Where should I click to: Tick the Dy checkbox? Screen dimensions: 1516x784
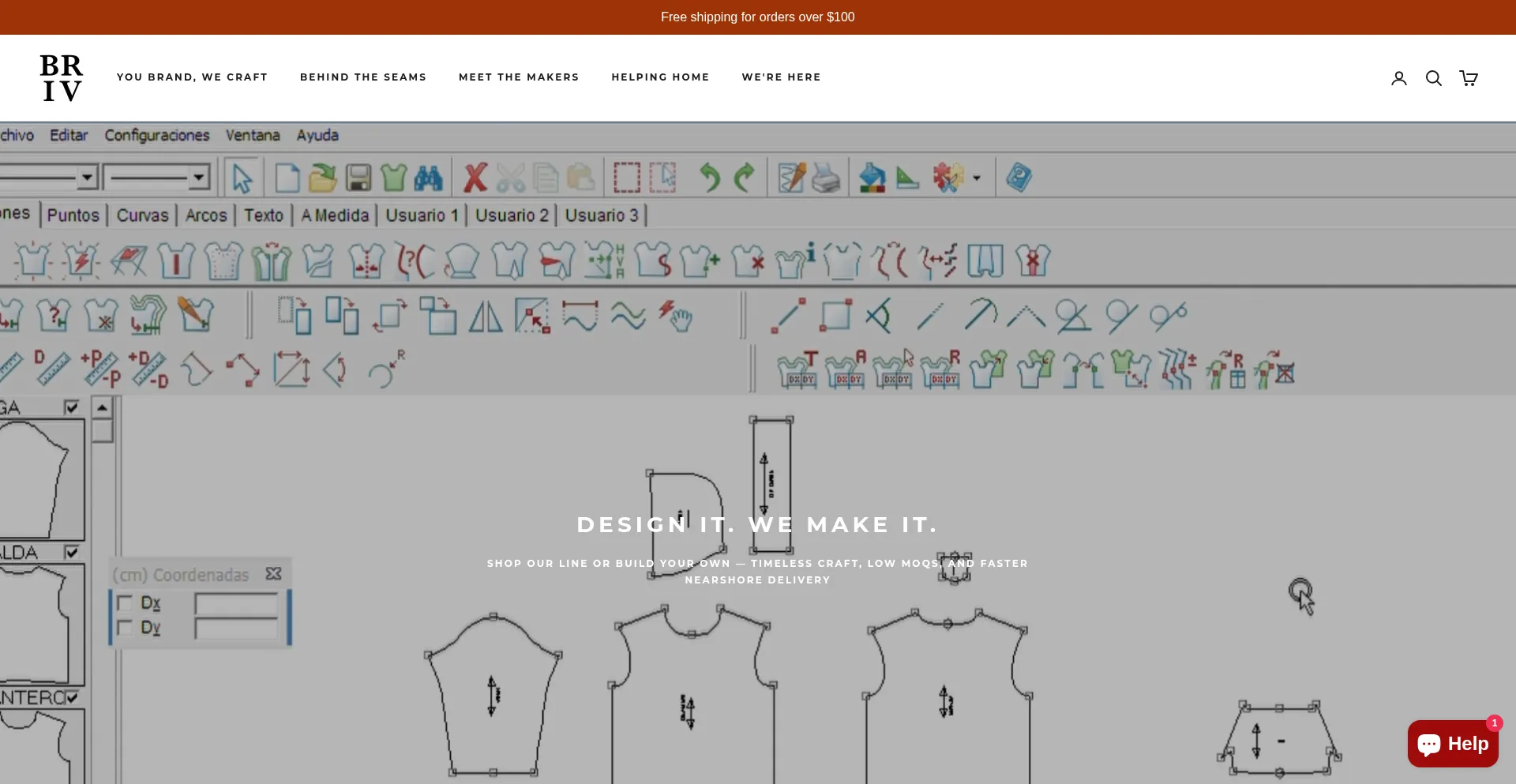124,628
